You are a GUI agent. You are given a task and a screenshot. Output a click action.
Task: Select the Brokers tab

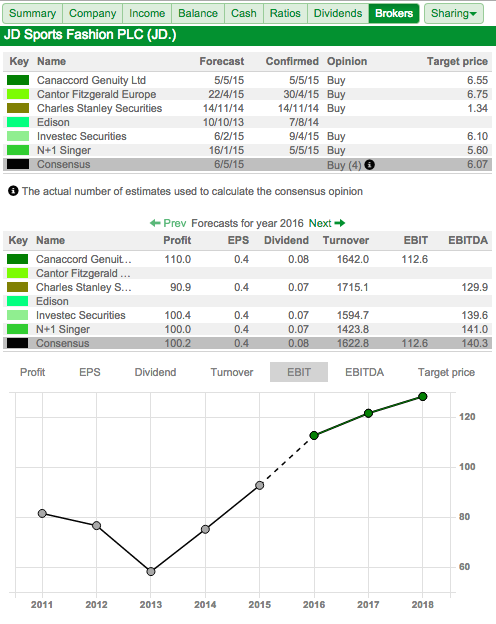pyautogui.click(x=394, y=13)
